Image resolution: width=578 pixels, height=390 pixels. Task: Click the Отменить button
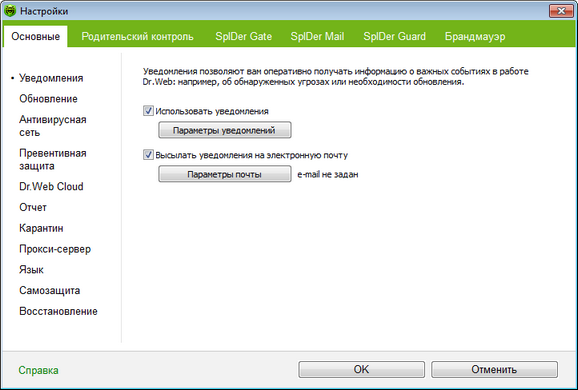494,369
